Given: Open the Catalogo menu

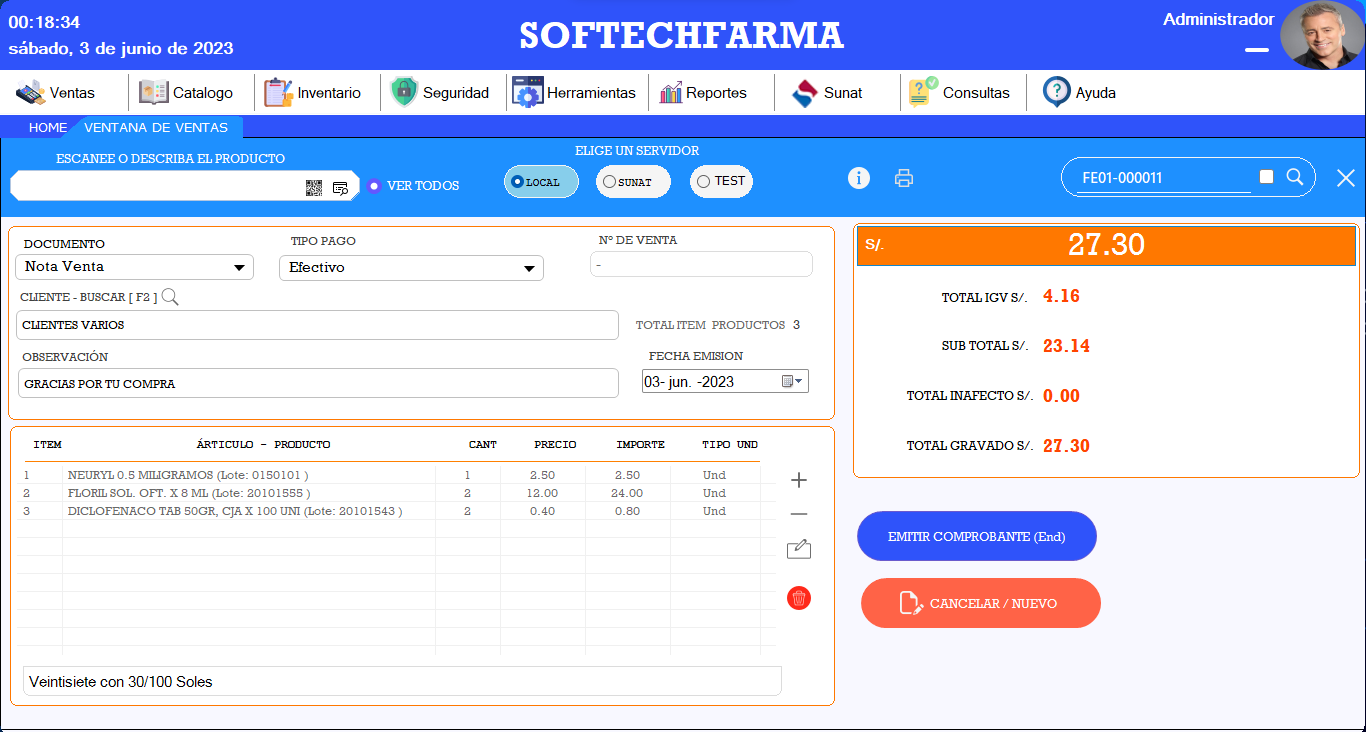Looking at the screenshot, I should 186,93.
